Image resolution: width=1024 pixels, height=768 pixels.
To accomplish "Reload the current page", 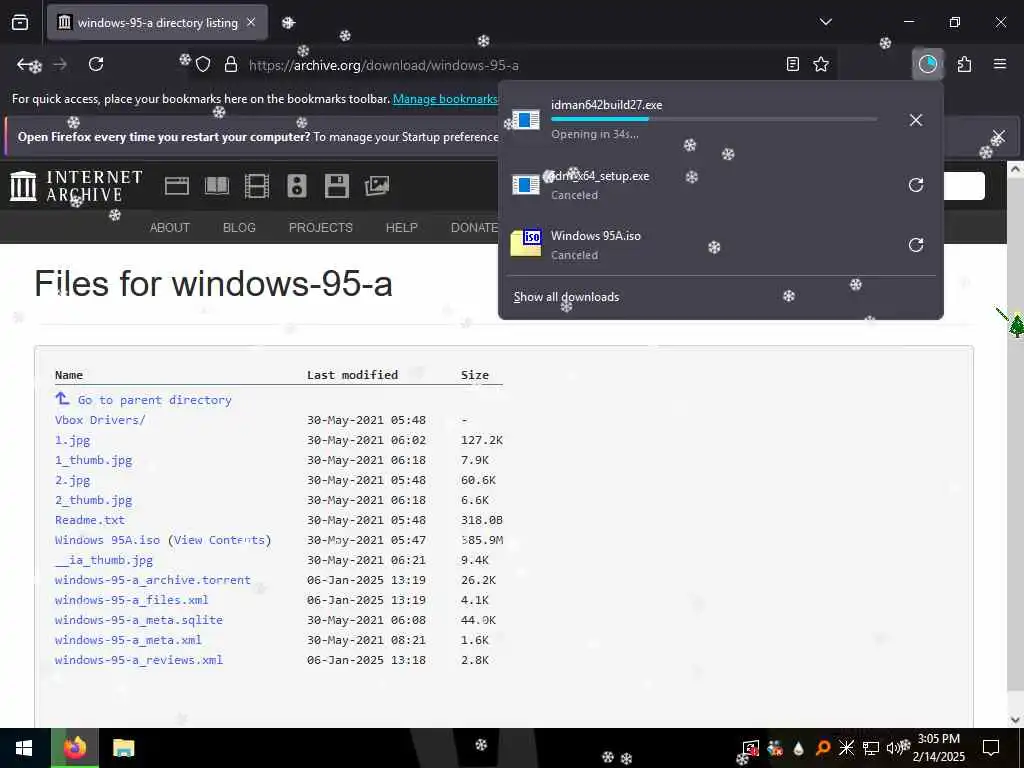I will [96, 64].
